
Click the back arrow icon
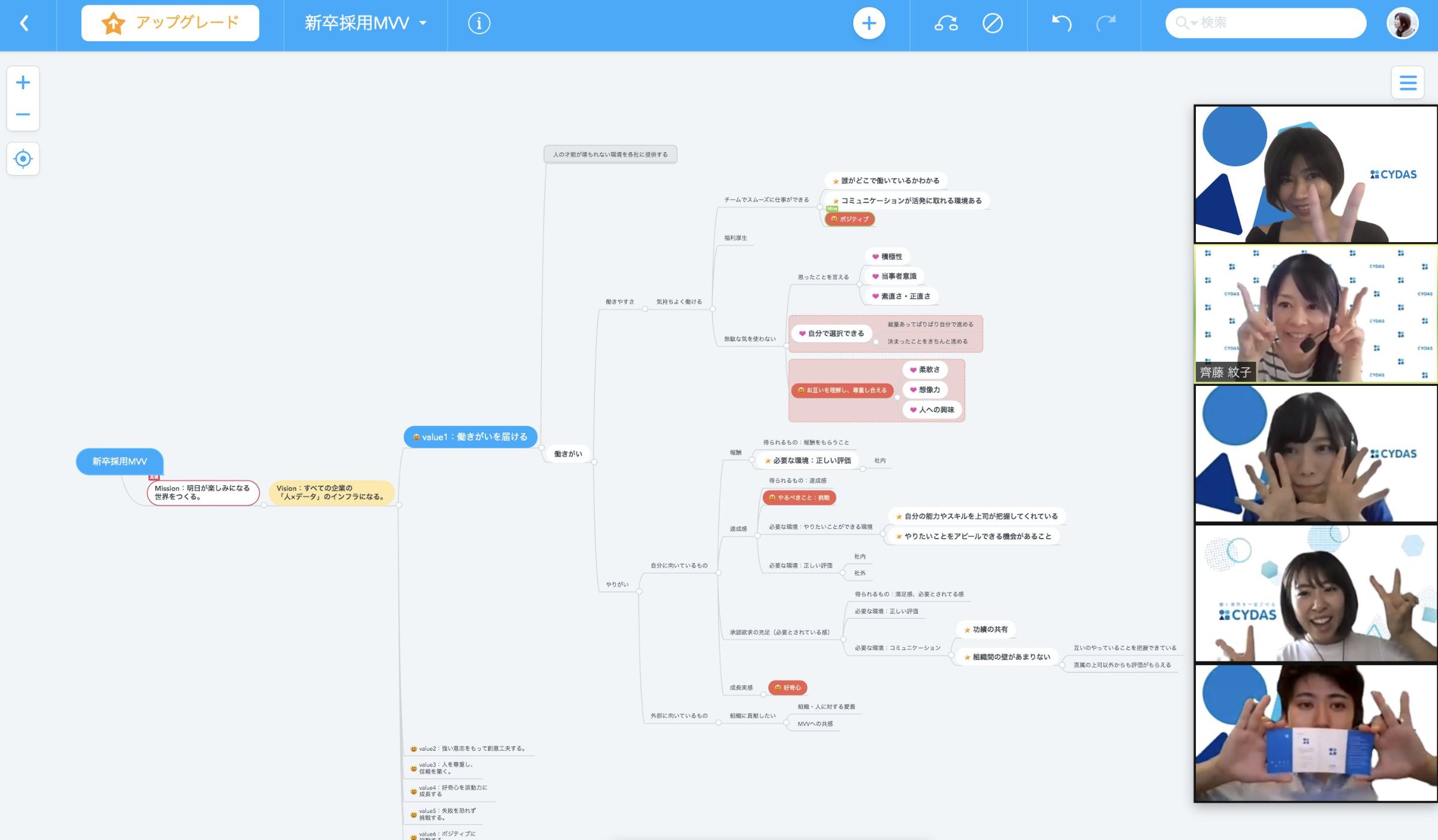click(x=25, y=23)
